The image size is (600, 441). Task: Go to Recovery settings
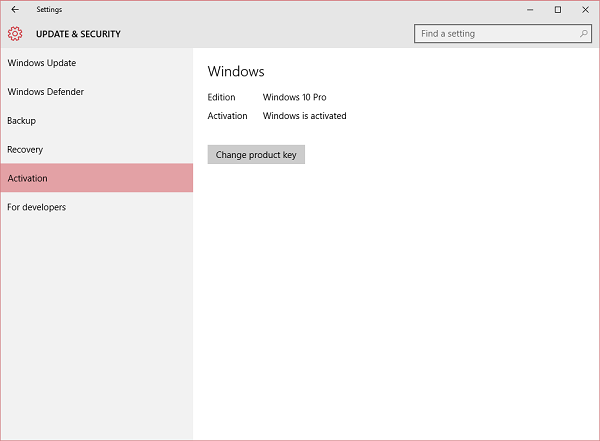[96, 149]
